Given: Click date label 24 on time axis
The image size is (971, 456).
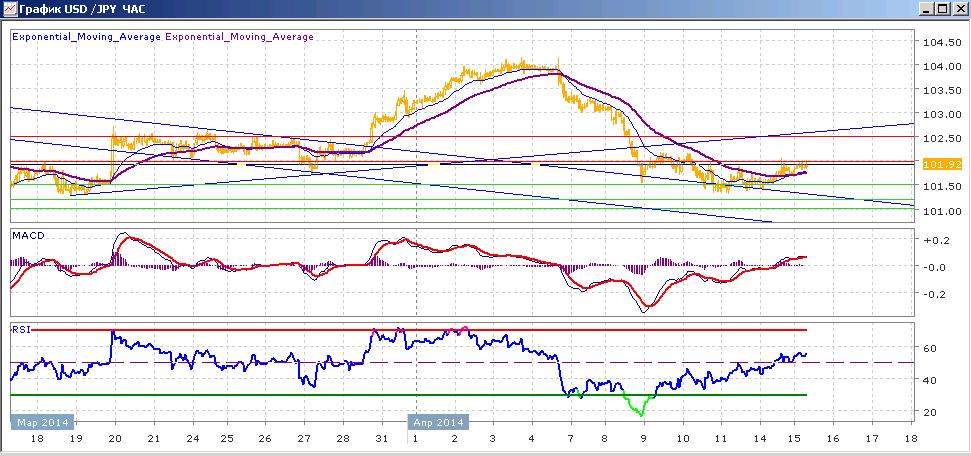Looking at the screenshot, I should (191, 439).
